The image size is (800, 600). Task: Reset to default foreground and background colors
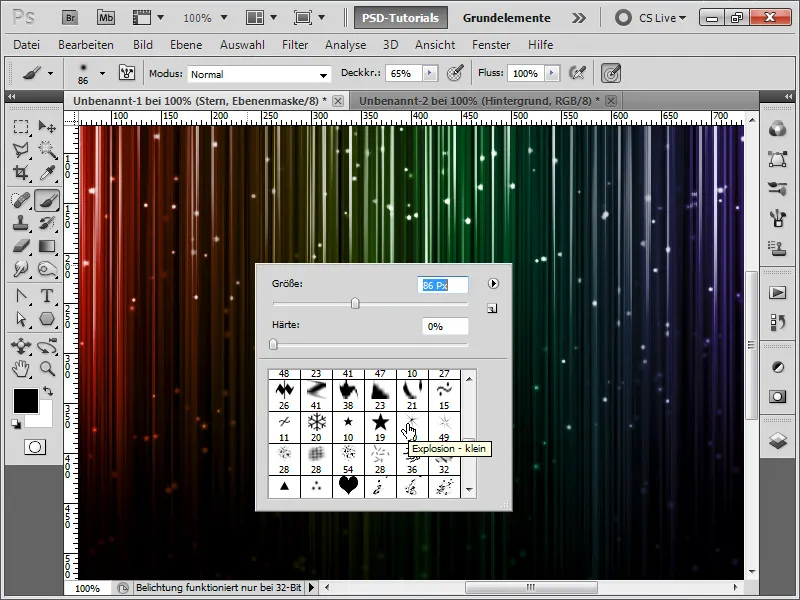16,423
